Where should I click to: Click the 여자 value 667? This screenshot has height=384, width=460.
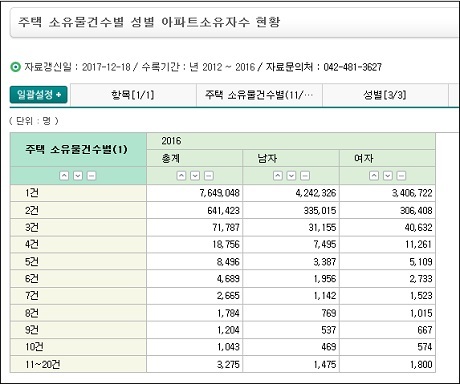point(425,330)
